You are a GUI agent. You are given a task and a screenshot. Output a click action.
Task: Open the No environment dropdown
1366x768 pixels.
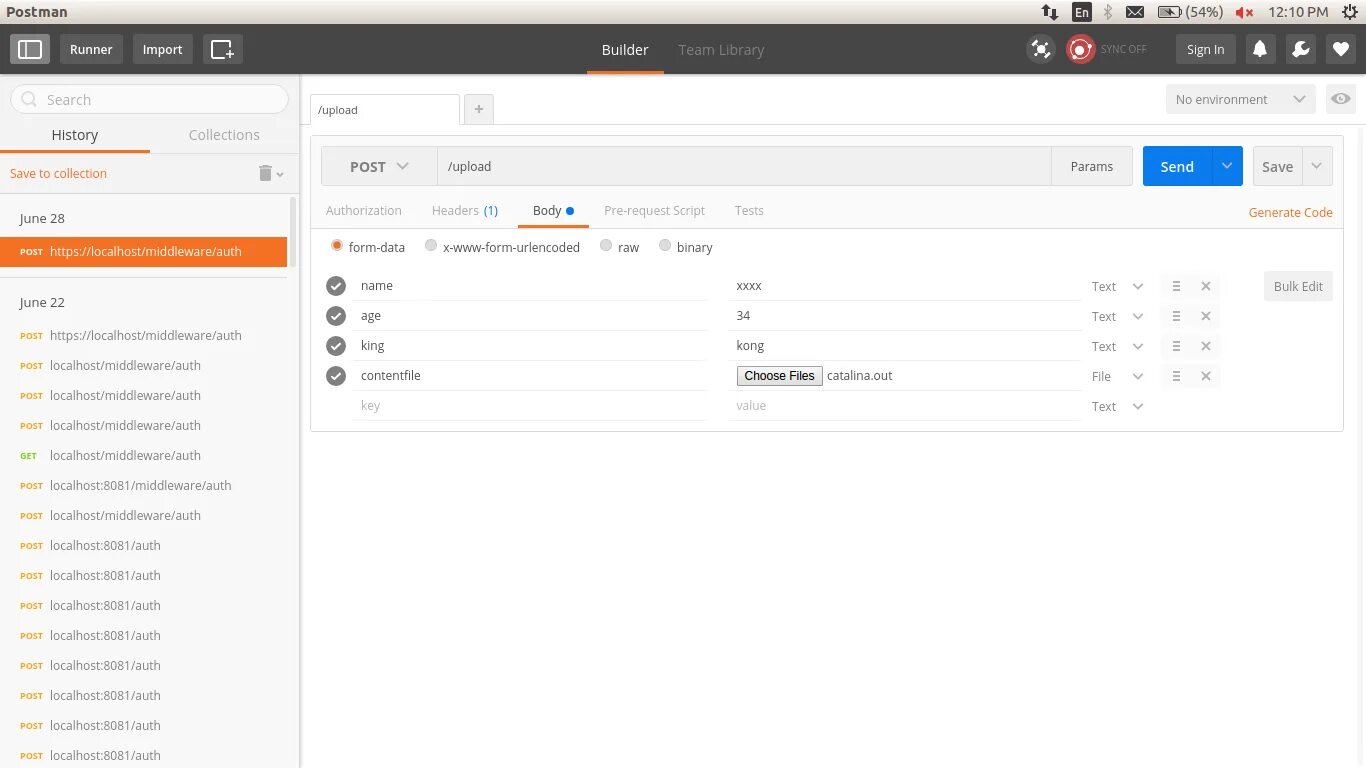click(1240, 99)
